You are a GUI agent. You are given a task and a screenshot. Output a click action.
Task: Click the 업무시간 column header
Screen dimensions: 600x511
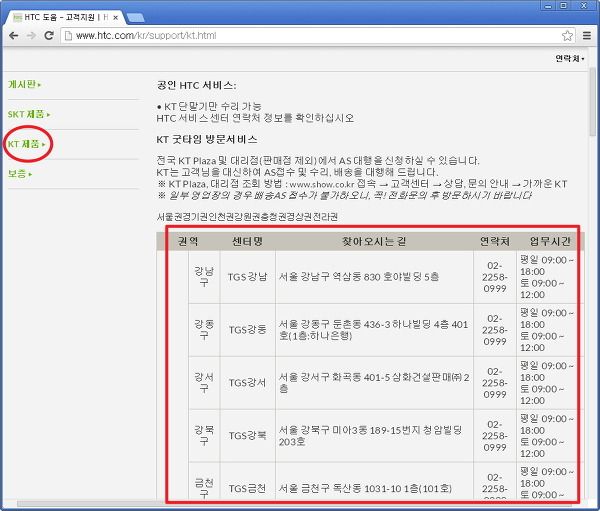pyautogui.click(x=550, y=241)
